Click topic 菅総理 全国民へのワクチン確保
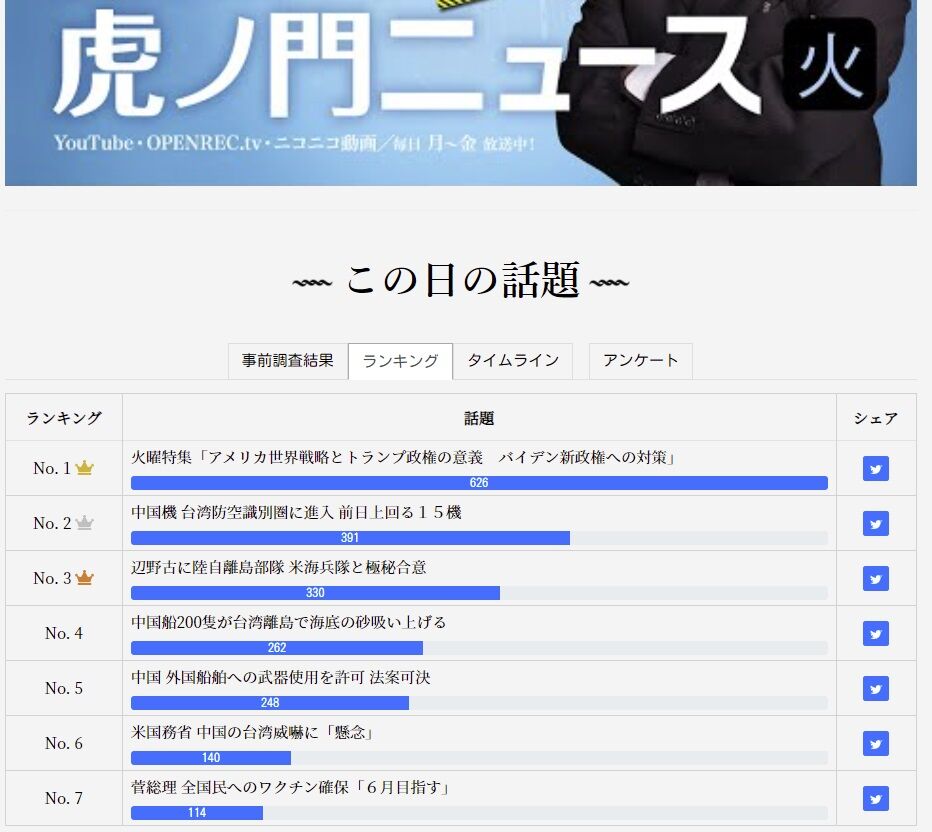The height and width of the screenshot is (832, 932). point(292,787)
